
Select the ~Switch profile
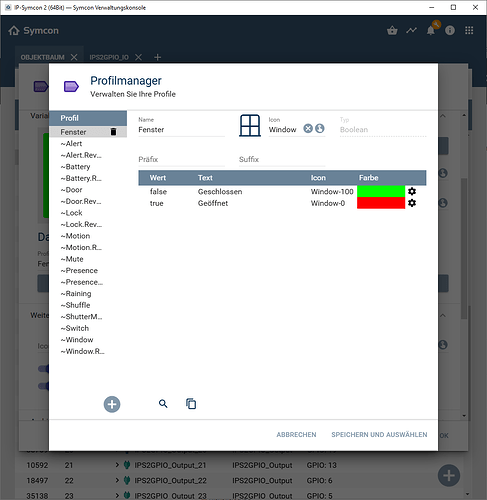75,328
